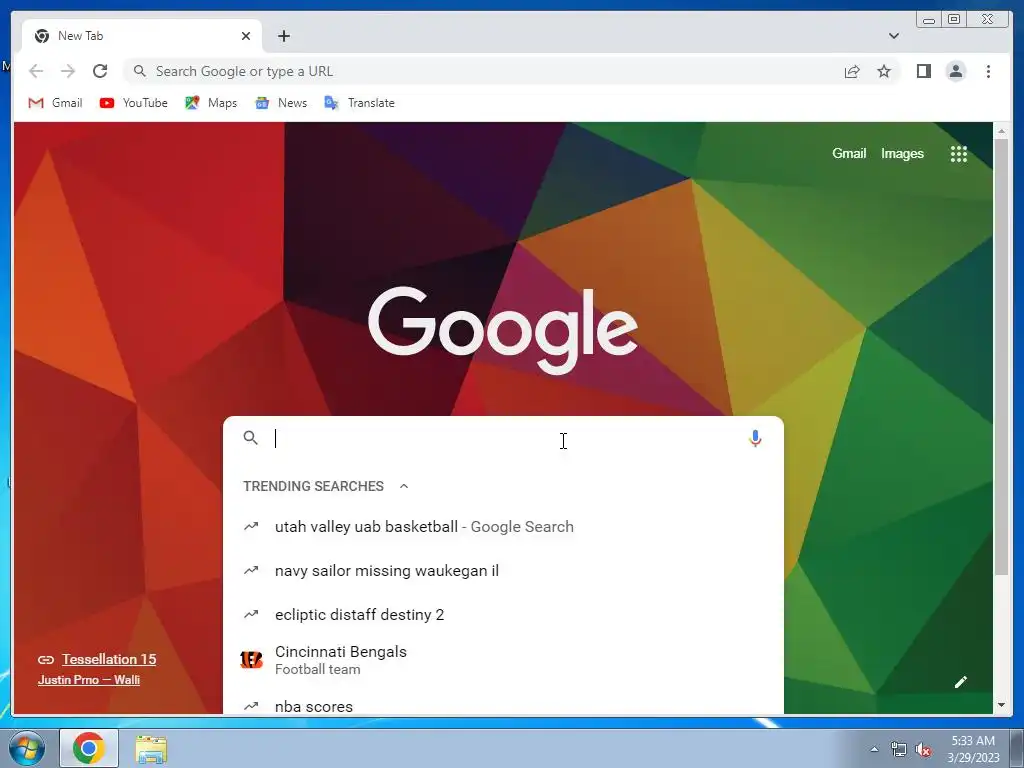1024x768 pixels.
Task: Click the Google search box
Action: [x=503, y=438]
